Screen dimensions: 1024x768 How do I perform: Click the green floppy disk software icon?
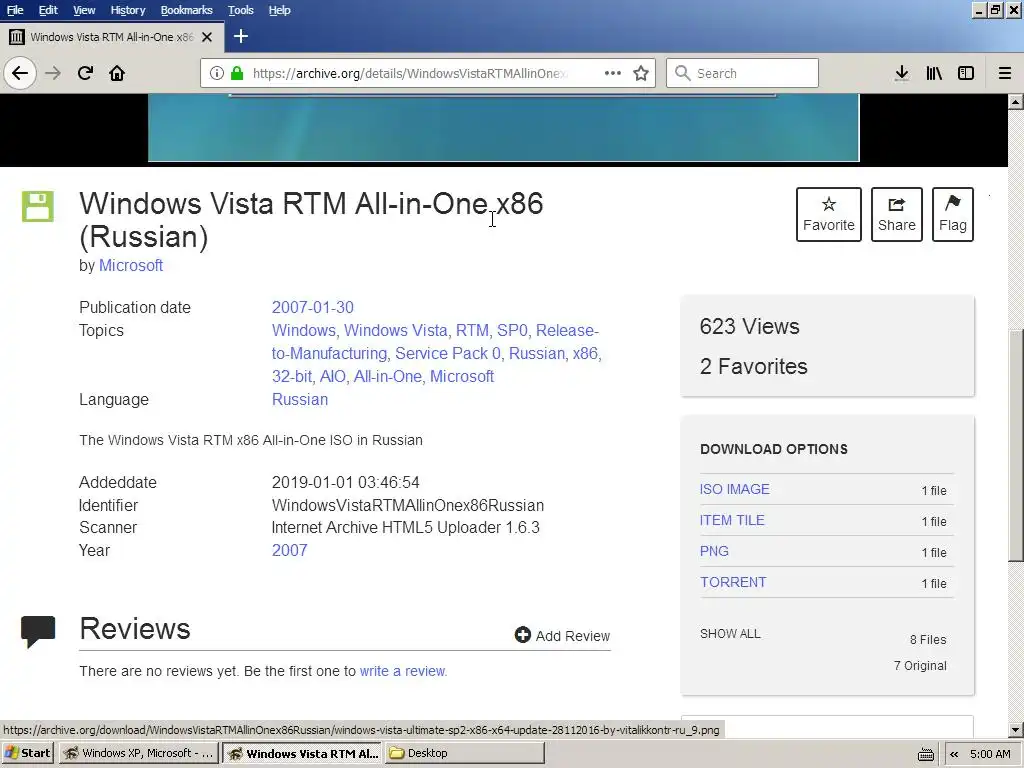pyautogui.click(x=38, y=206)
